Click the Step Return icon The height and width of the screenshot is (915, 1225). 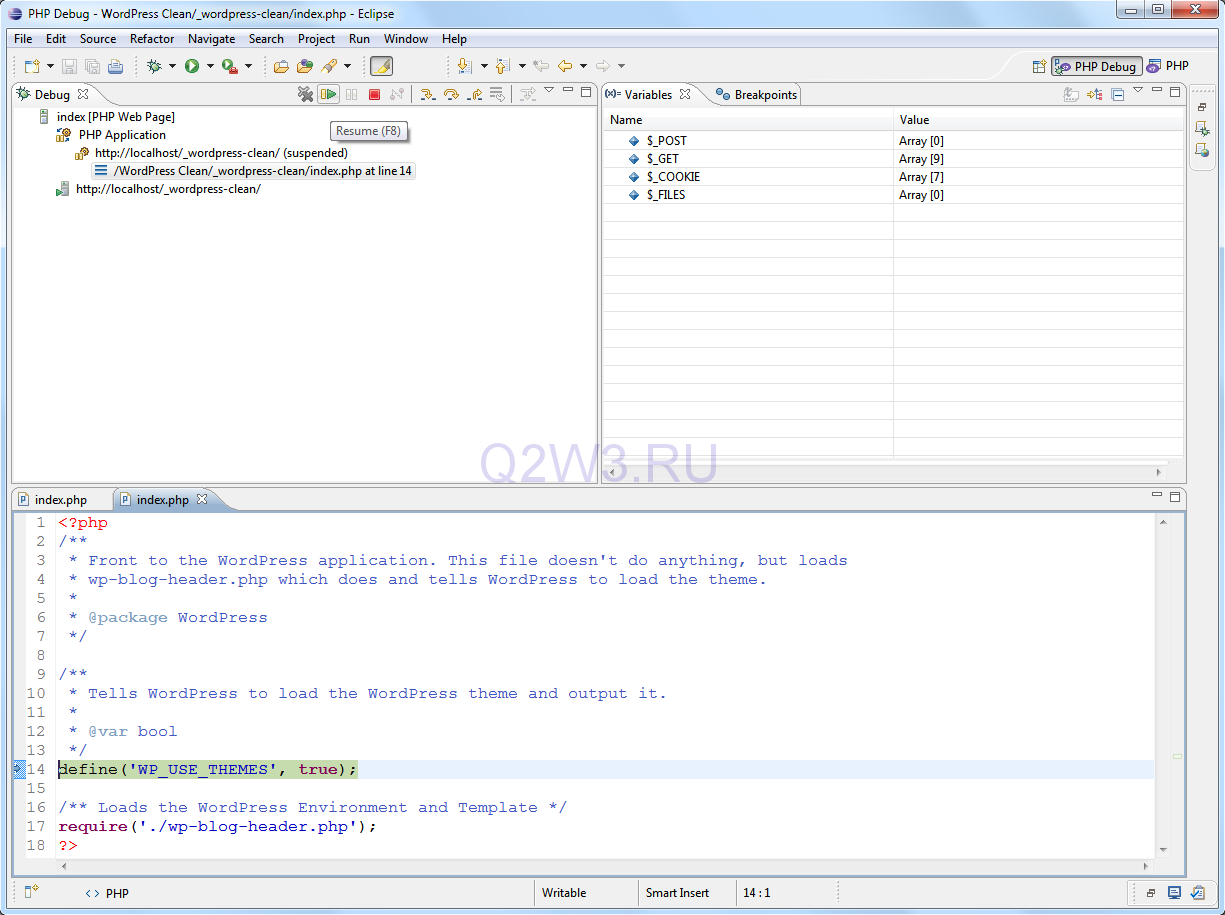click(475, 94)
